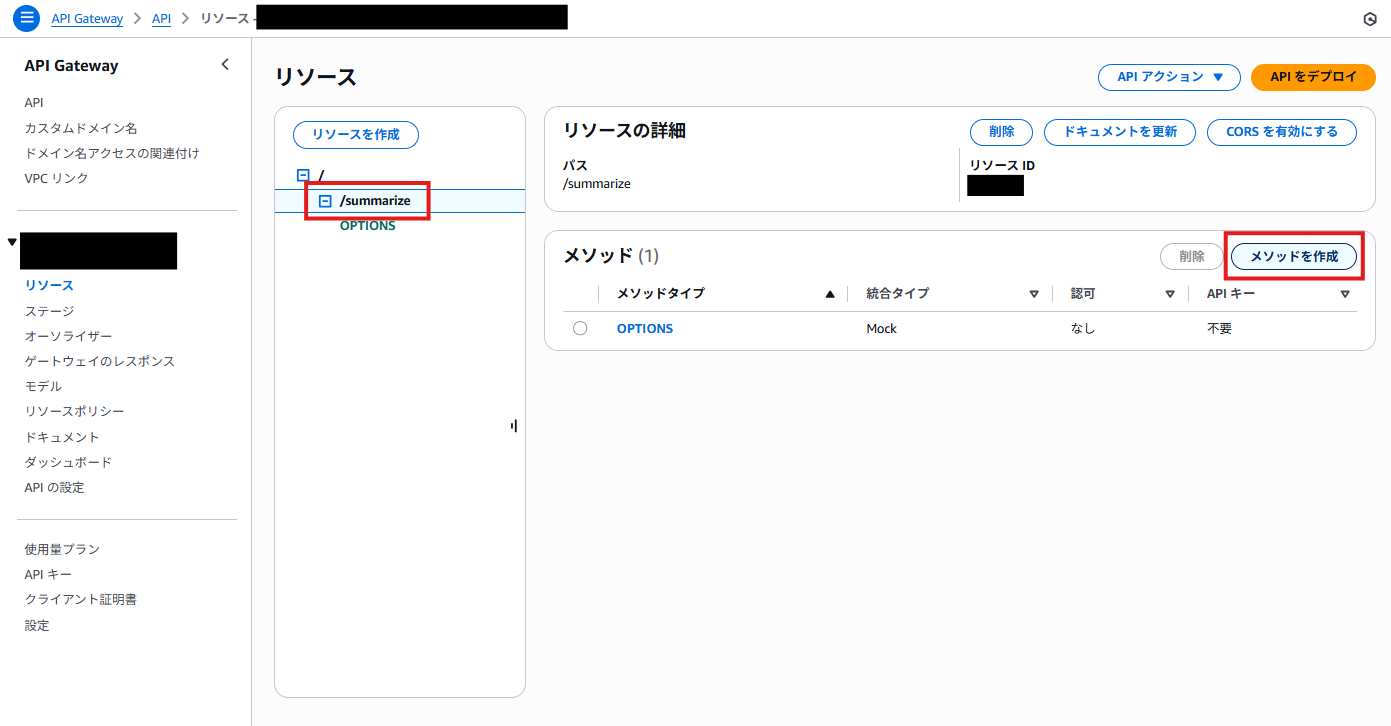Open オーソライザー in sidebar
This screenshot has height=726, width=1391.
pos(69,336)
